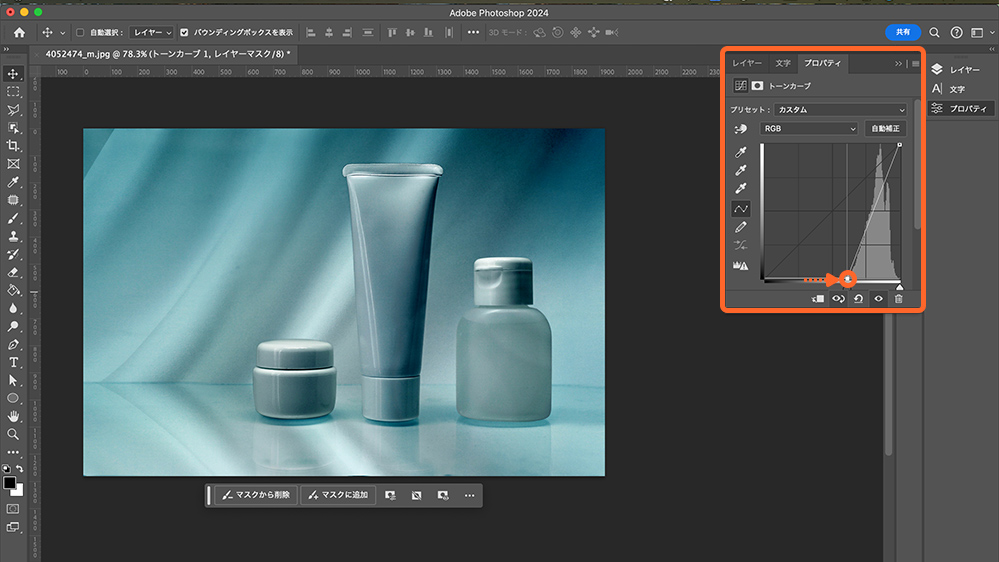The width and height of the screenshot is (999, 562).
Task: Open the プリセット カスタム dropdown
Action: pyautogui.click(x=840, y=109)
